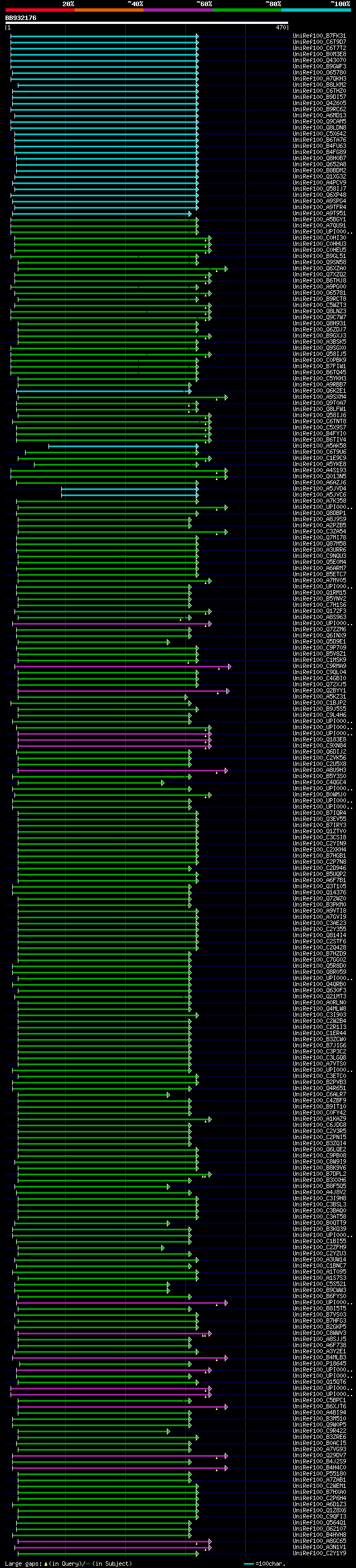Image resolution: width=356 pixels, height=1568 pixels.
Task: Select the UniRef100_A5JVD4 label
Action: 319,488
